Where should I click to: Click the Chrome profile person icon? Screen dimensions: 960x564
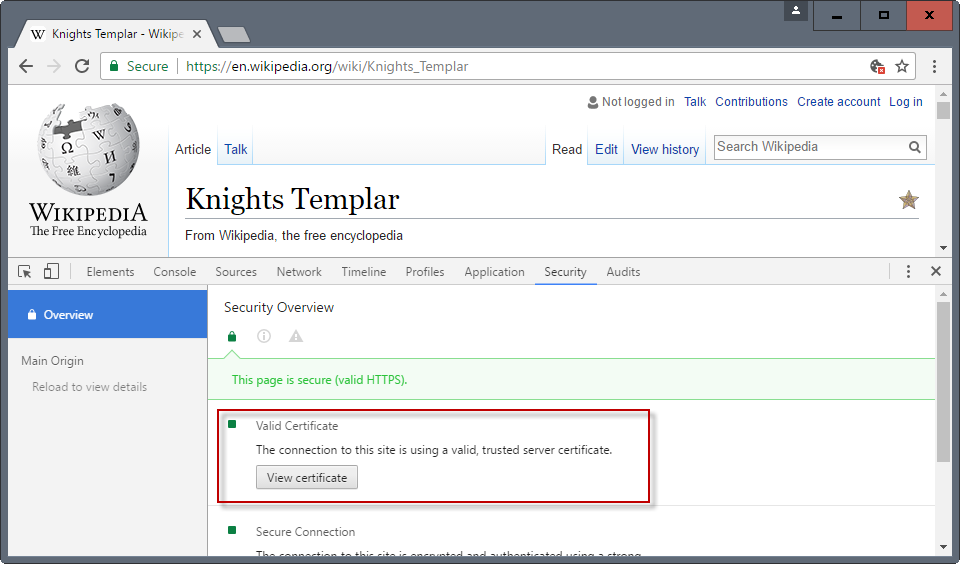(796, 10)
